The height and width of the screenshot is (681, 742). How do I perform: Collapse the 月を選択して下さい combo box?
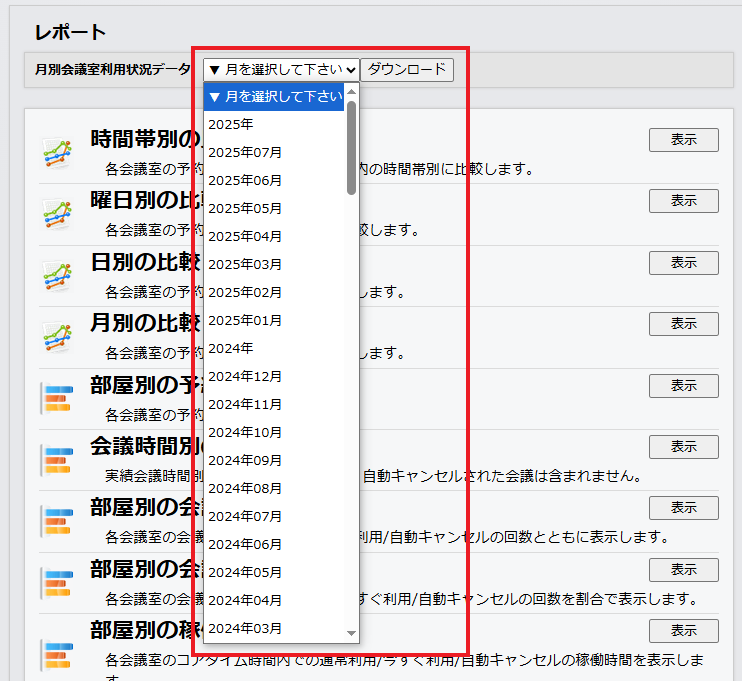coord(280,70)
